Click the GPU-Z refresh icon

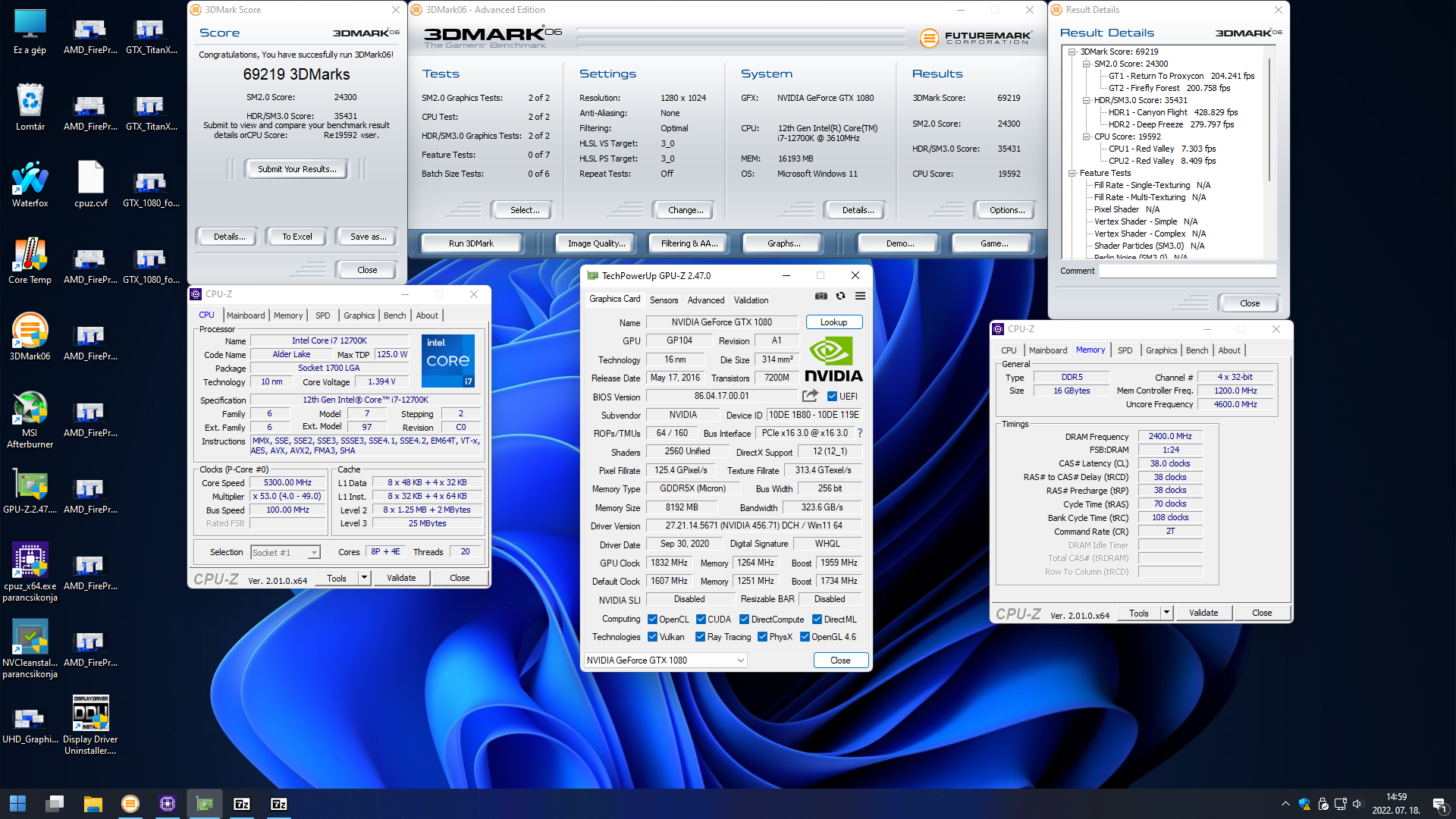coord(840,296)
